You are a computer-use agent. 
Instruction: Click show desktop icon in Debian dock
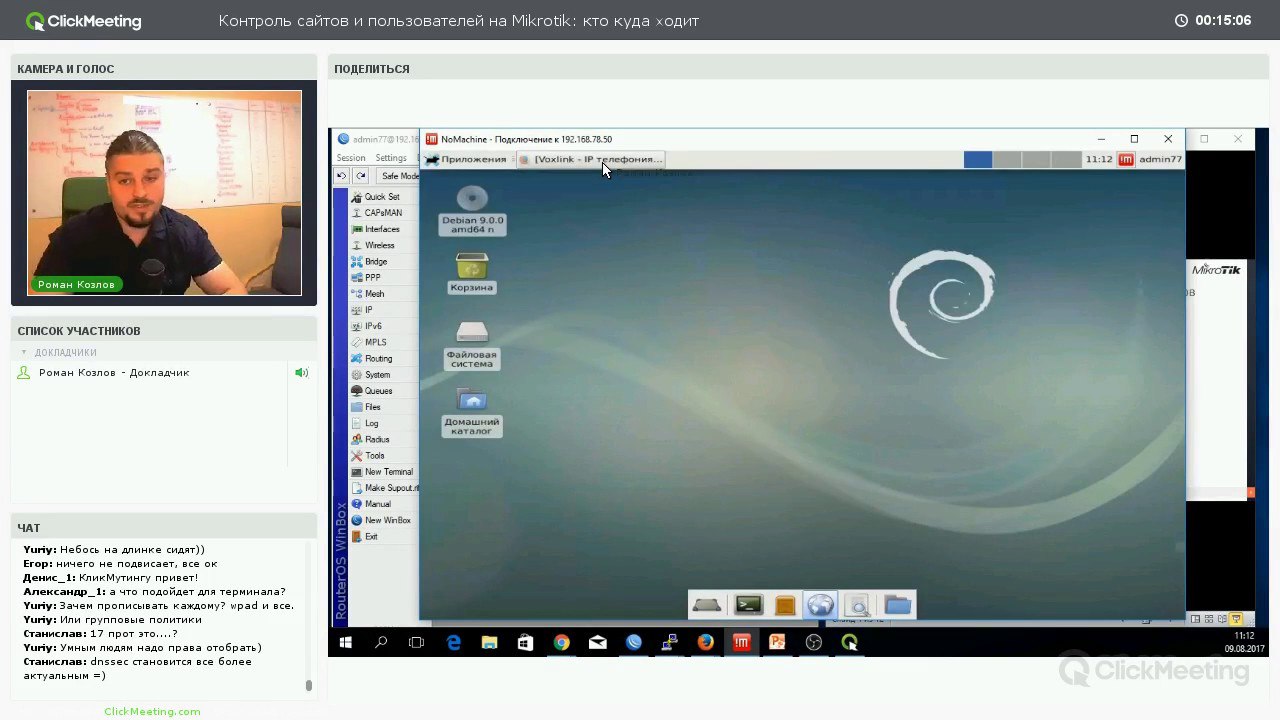coord(707,605)
